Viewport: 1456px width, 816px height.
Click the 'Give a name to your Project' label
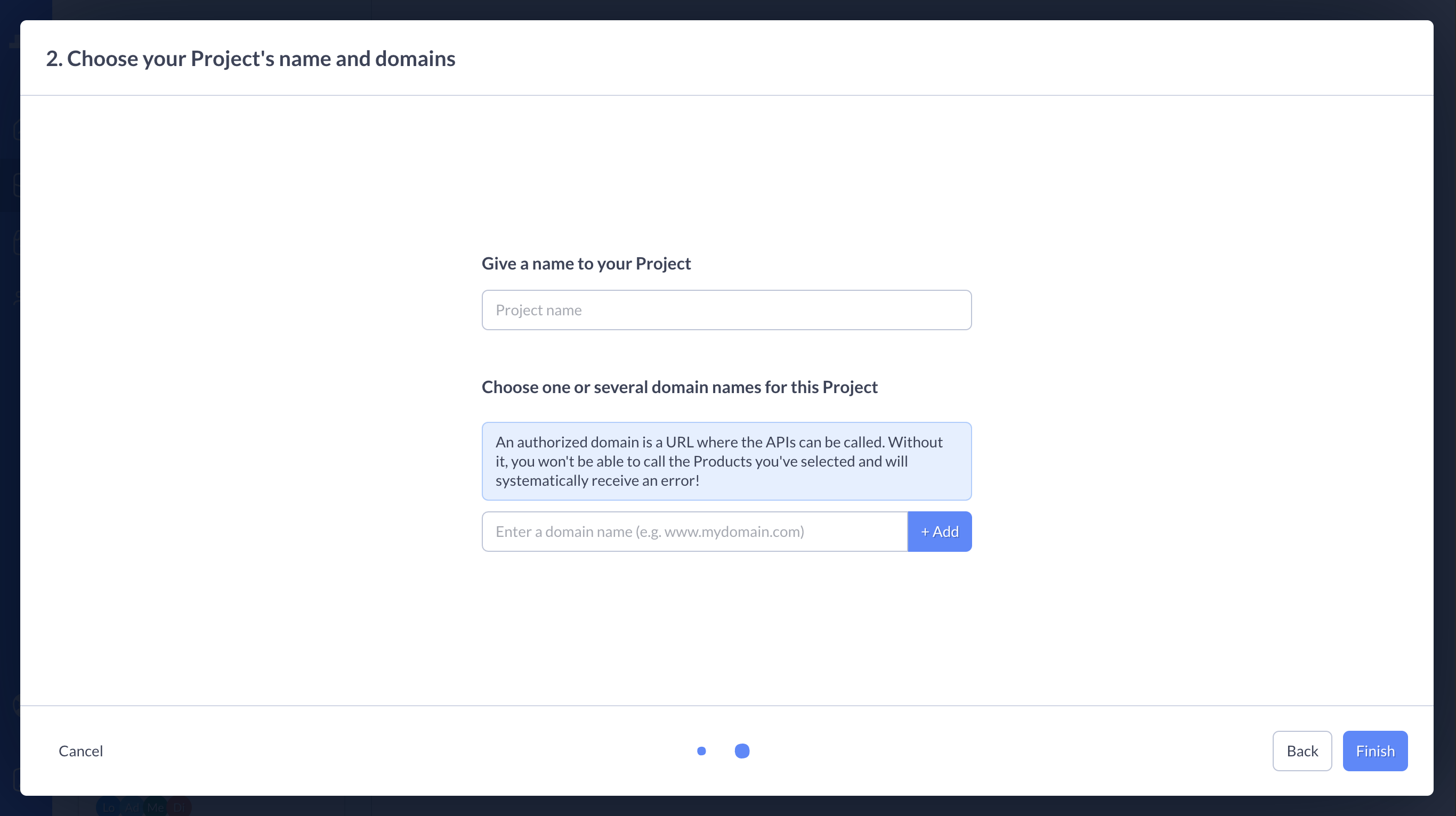586,263
